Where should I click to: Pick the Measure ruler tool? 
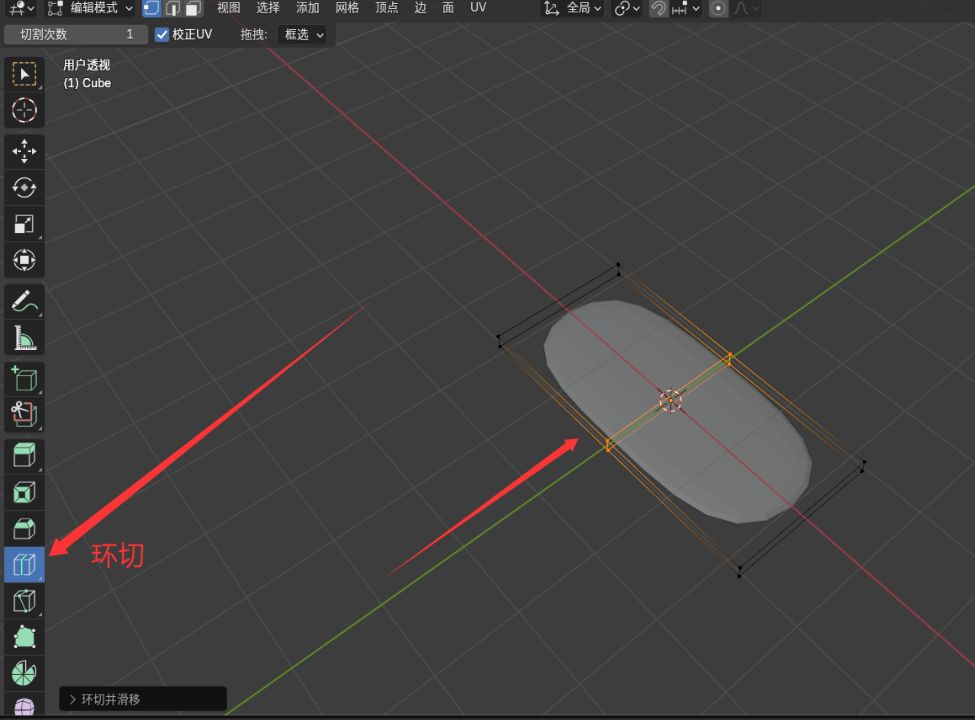(24, 339)
